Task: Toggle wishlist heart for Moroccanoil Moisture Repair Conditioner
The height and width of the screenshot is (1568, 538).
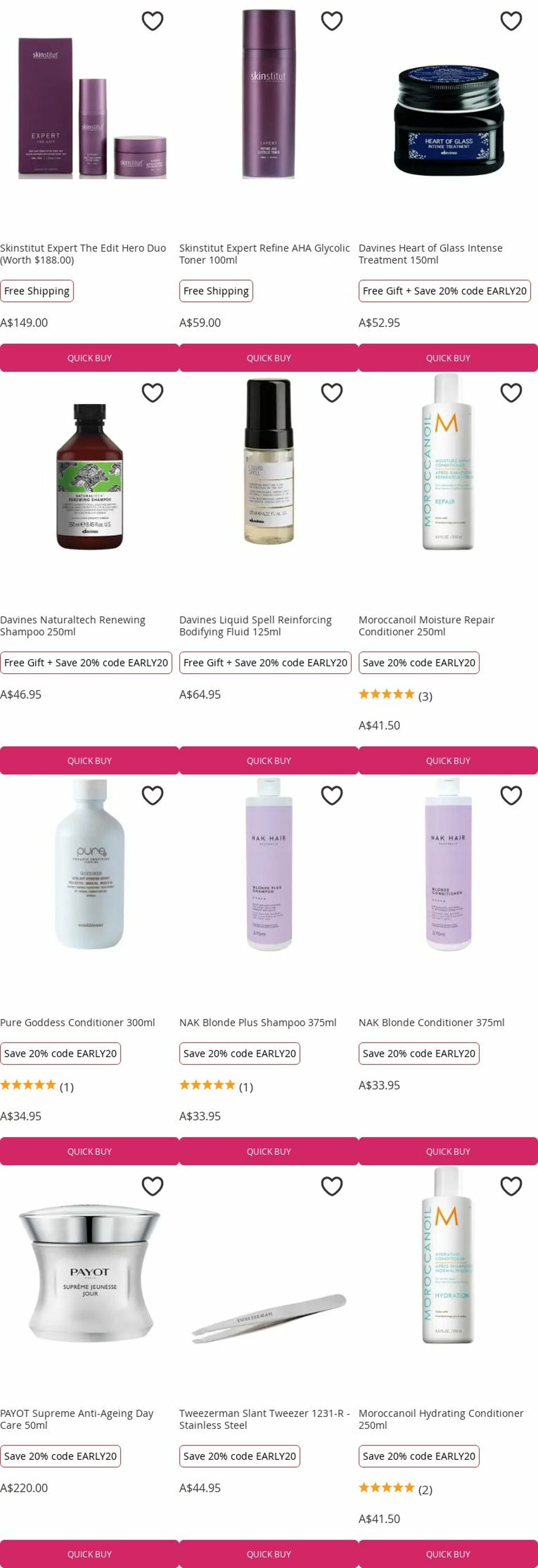Action: tap(511, 393)
